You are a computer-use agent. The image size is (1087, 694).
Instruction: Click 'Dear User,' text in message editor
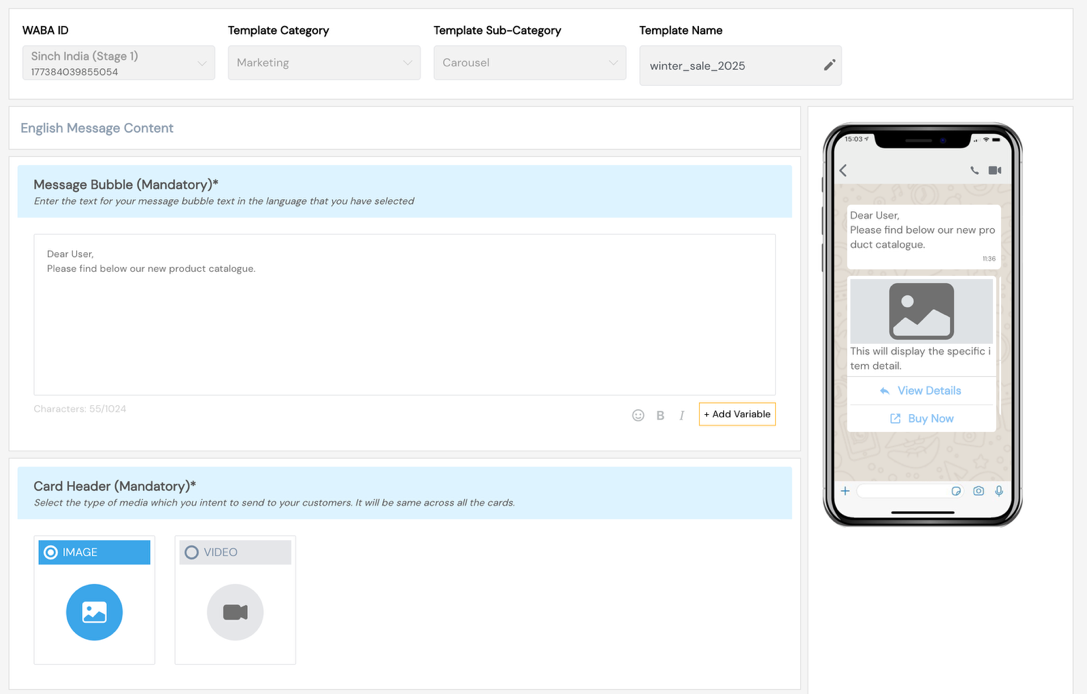(x=70, y=254)
